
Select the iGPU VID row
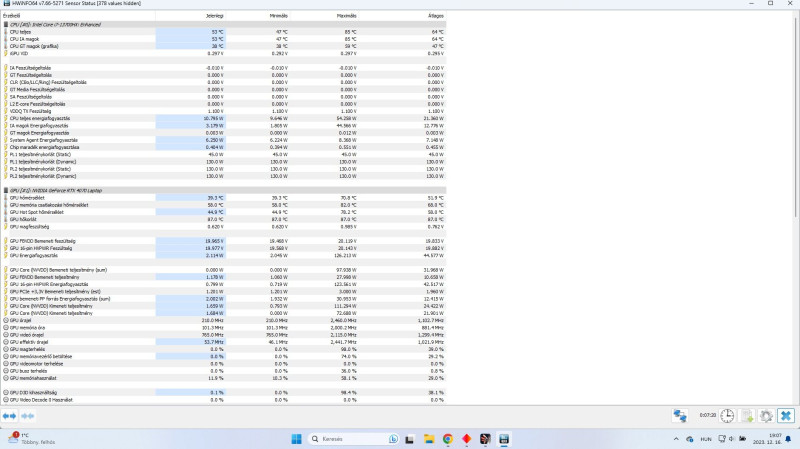click(x=223, y=53)
